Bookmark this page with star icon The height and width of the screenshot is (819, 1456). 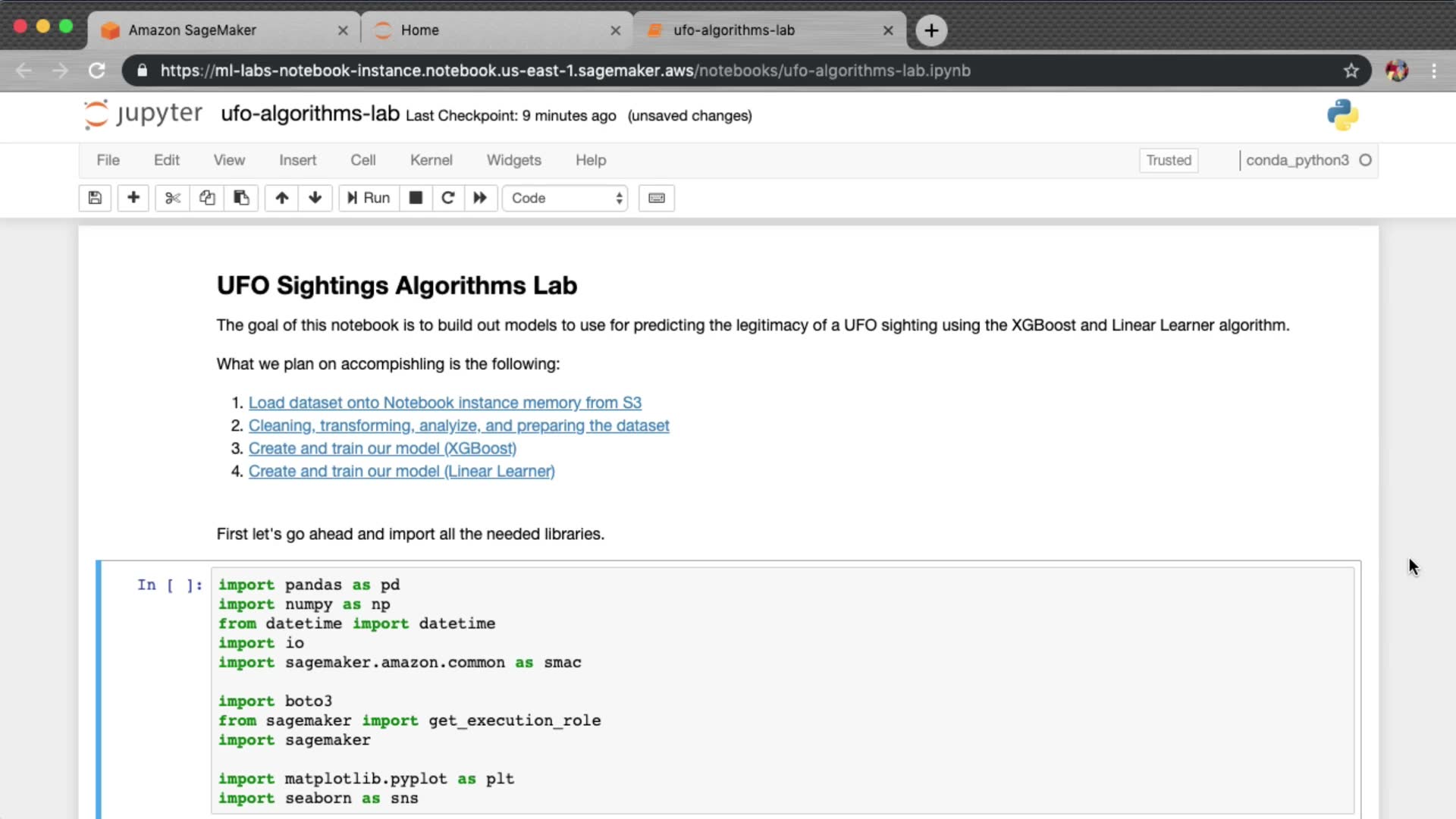point(1351,71)
